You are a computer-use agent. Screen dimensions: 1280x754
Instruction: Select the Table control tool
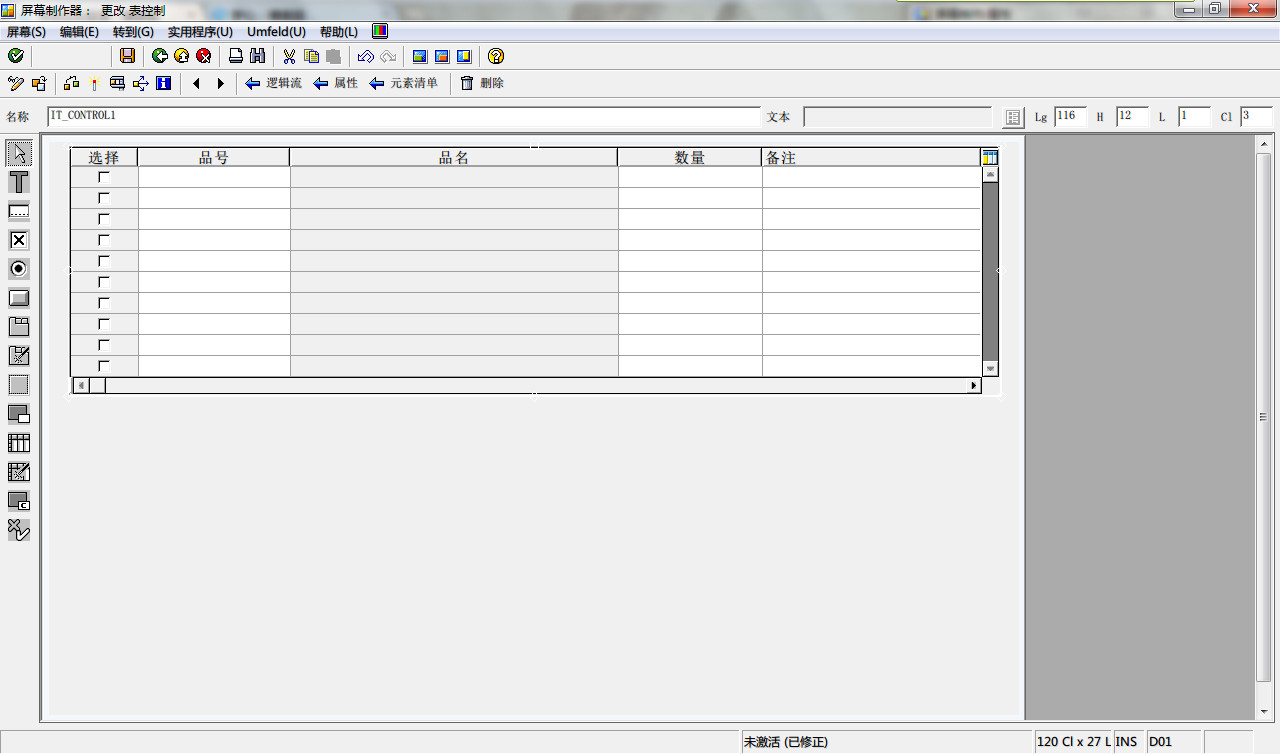[19, 443]
